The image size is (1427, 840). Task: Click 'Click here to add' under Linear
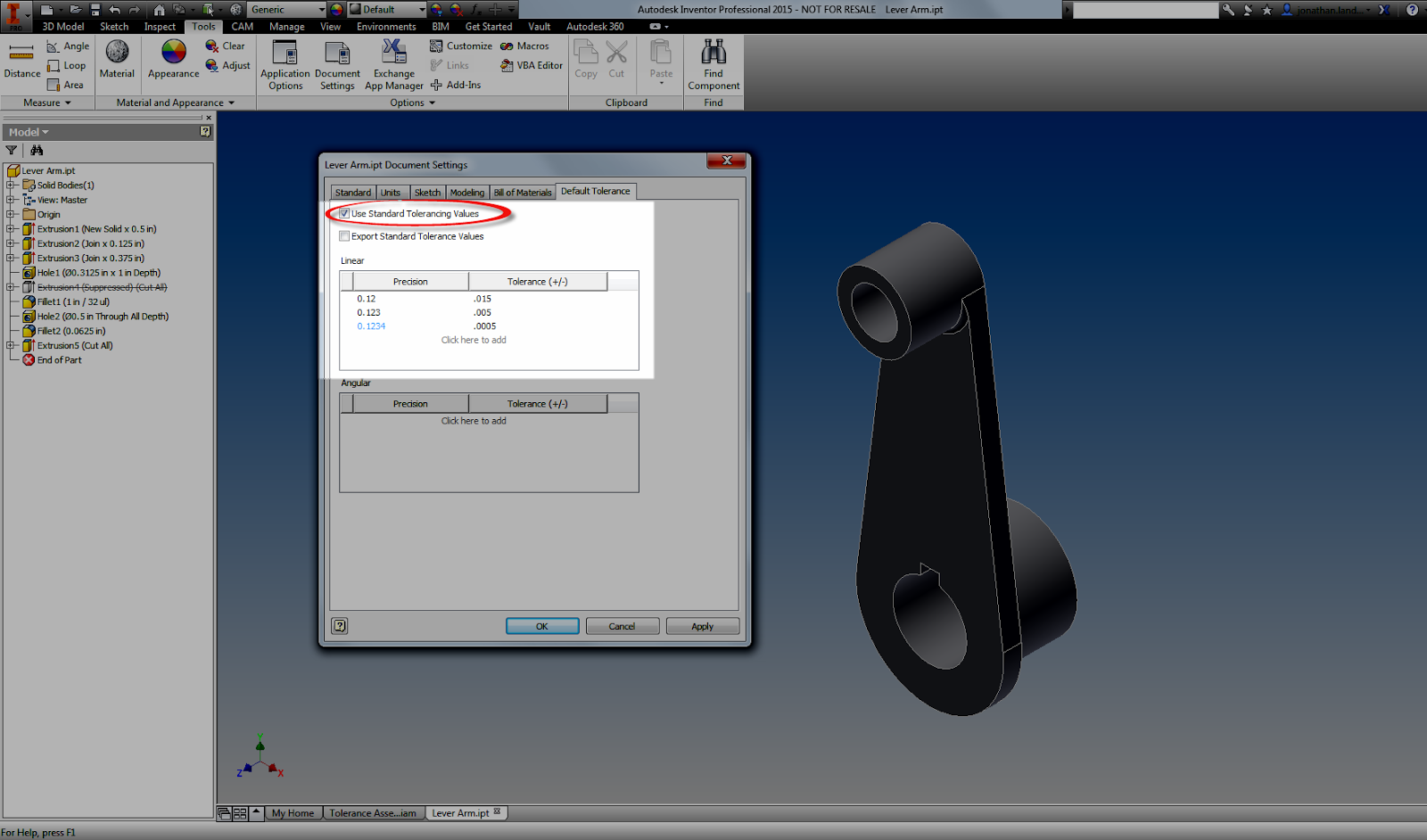[474, 340]
